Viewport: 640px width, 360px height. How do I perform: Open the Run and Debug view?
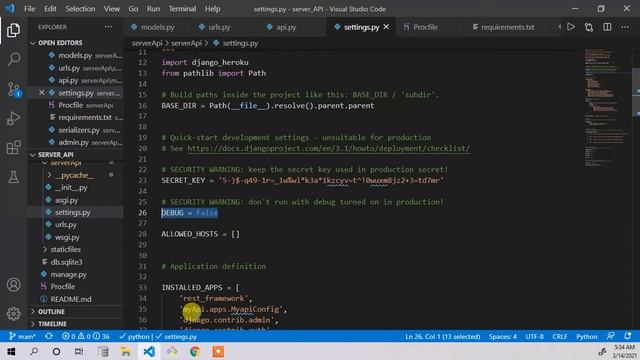[13, 118]
